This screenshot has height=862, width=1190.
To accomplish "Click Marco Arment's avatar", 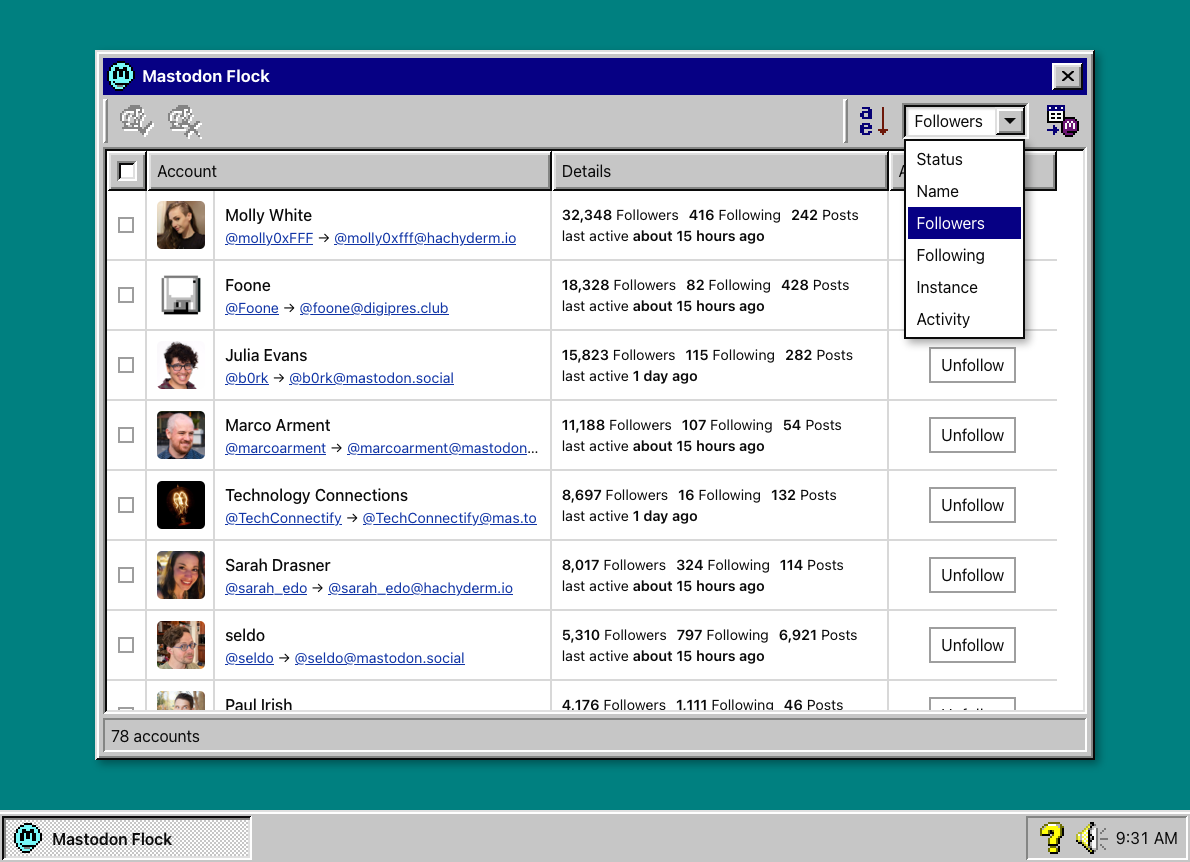I will coord(181,435).
